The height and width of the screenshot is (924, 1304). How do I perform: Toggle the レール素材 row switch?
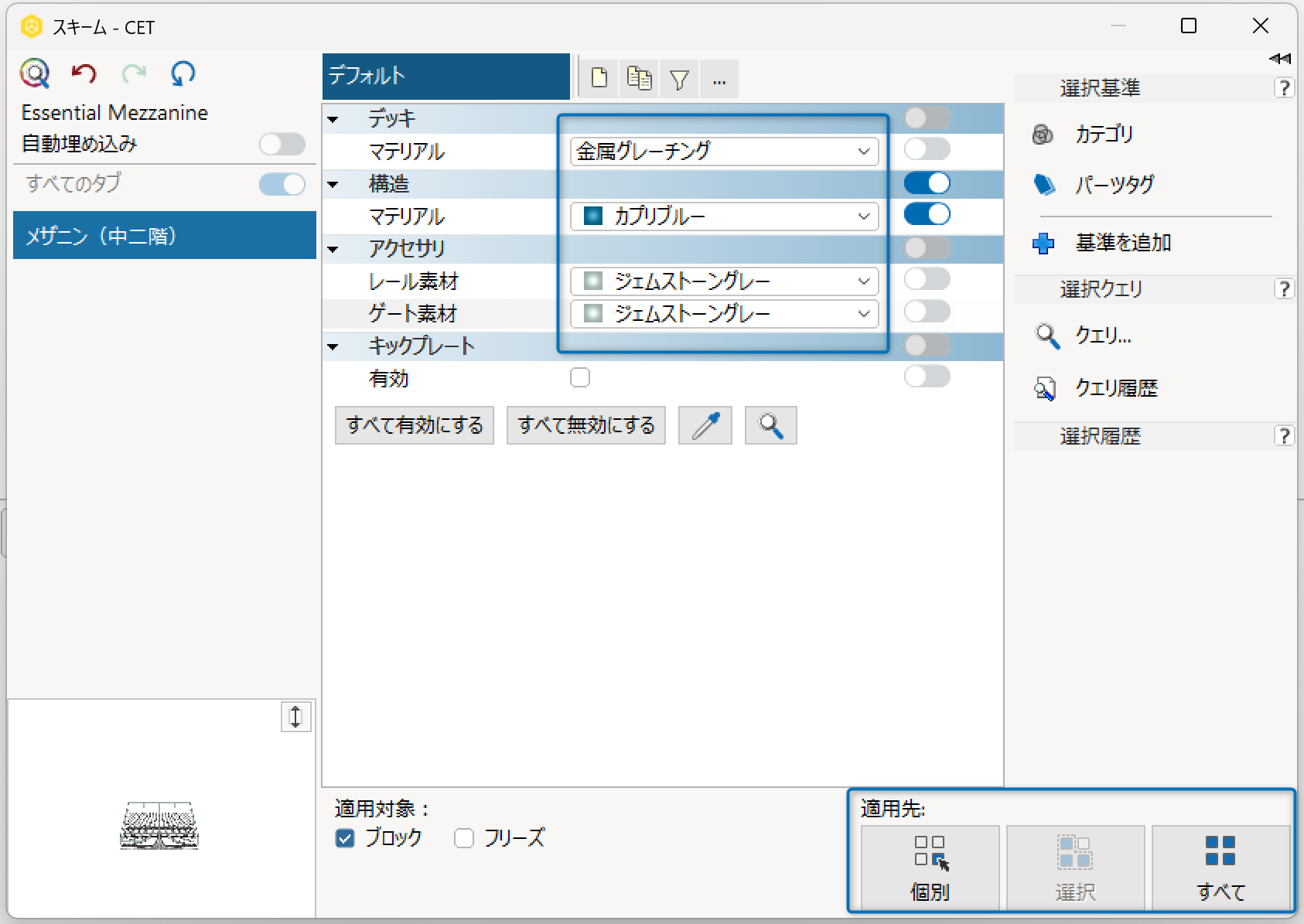pyautogui.click(x=927, y=279)
